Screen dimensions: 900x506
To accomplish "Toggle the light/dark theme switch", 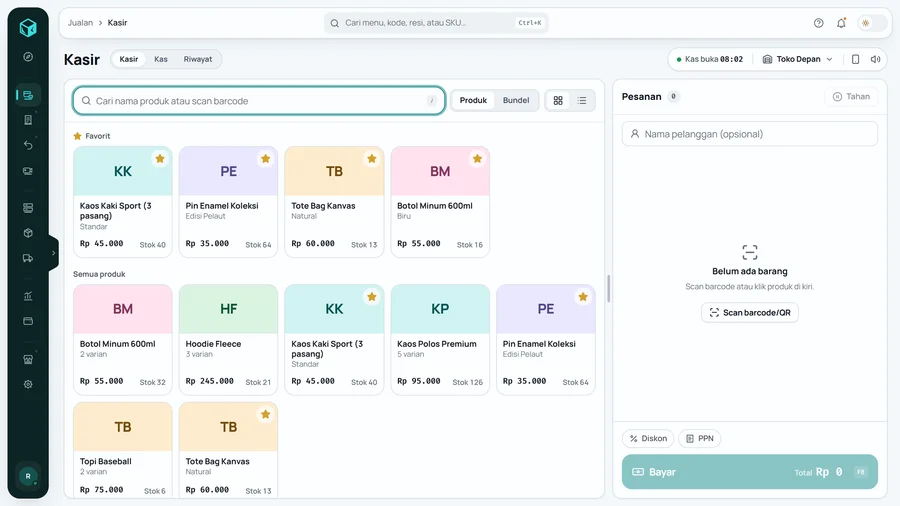I will pyautogui.click(x=872, y=23).
